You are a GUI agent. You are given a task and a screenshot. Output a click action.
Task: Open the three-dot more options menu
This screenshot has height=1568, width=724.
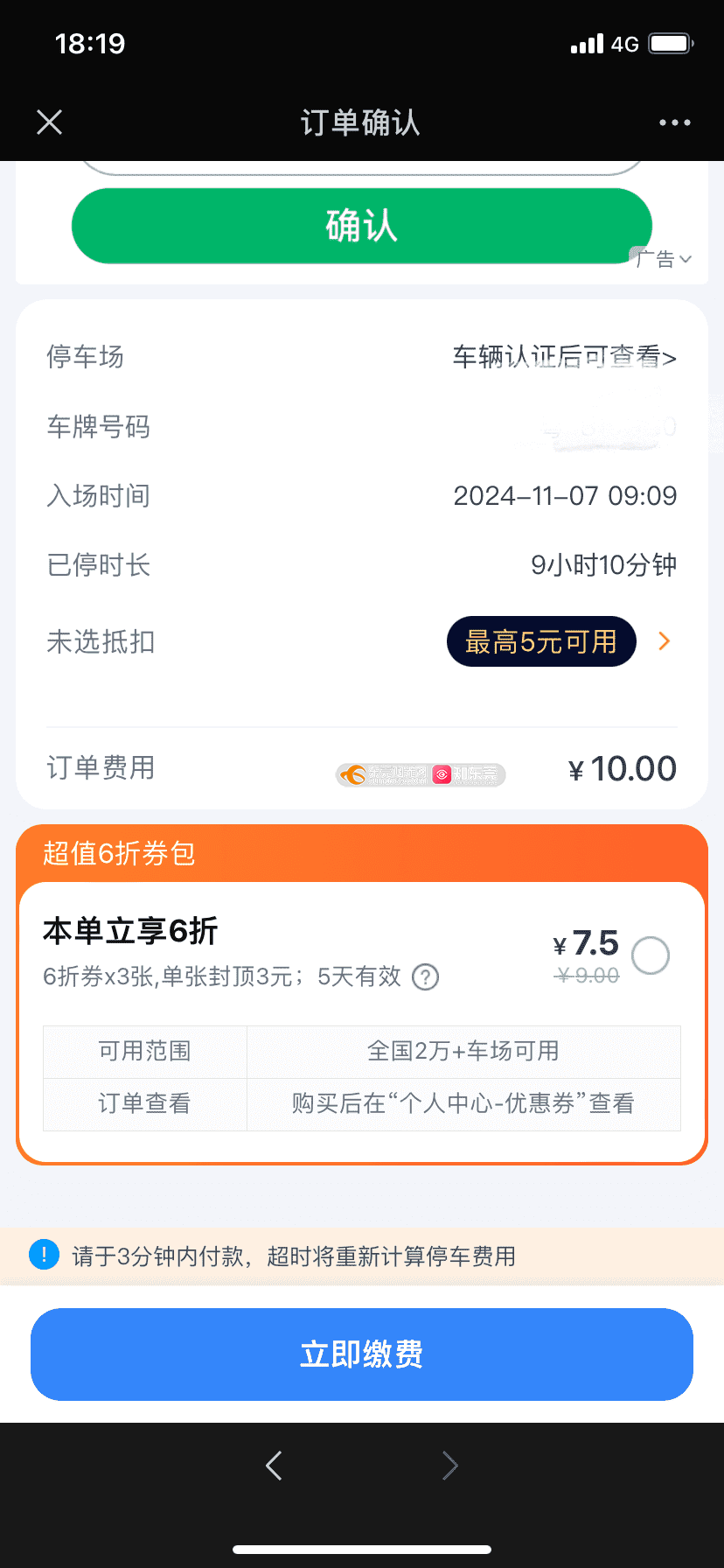pos(674,122)
